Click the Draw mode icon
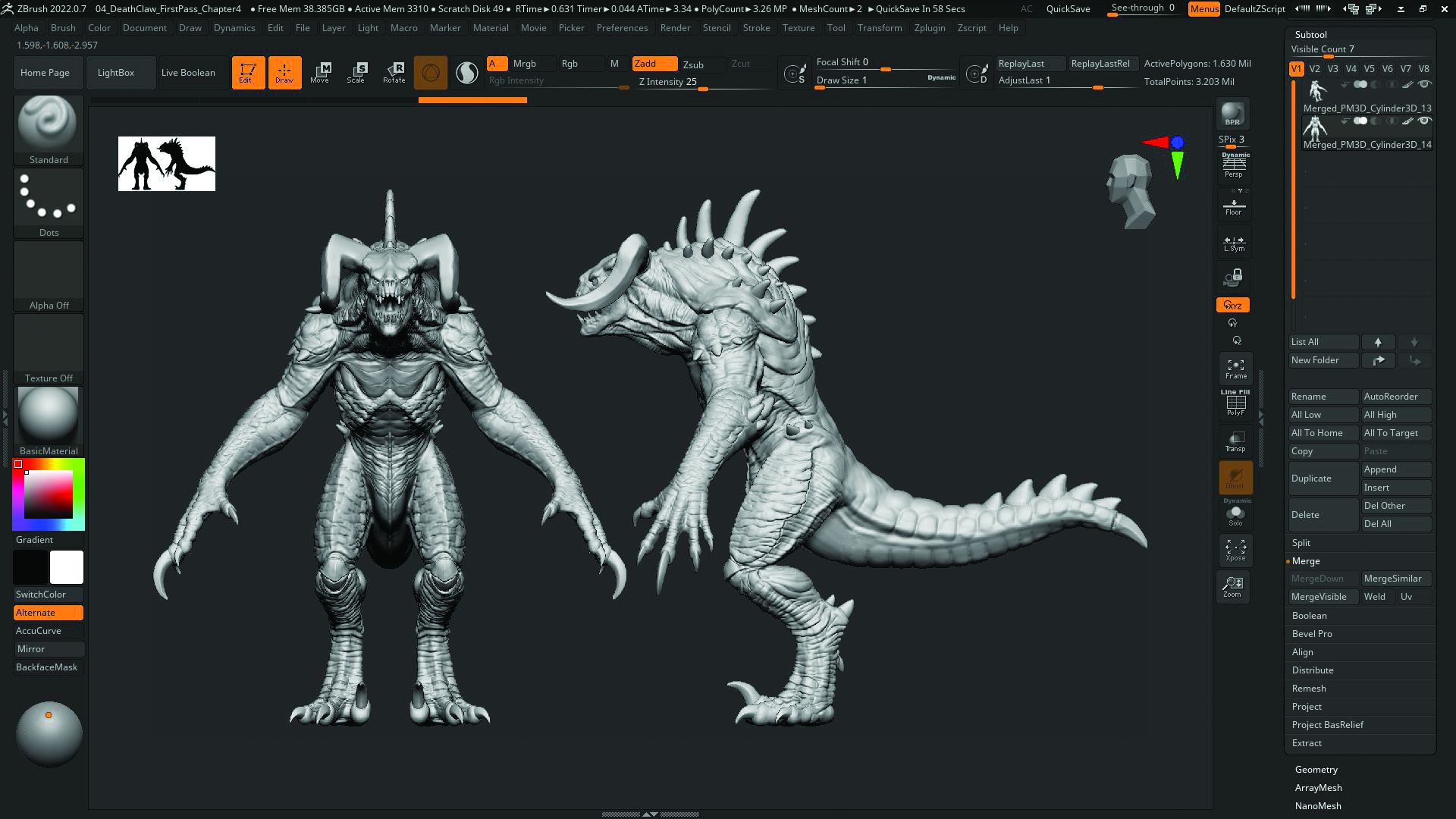This screenshot has height=819, width=1456. [284, 71]
